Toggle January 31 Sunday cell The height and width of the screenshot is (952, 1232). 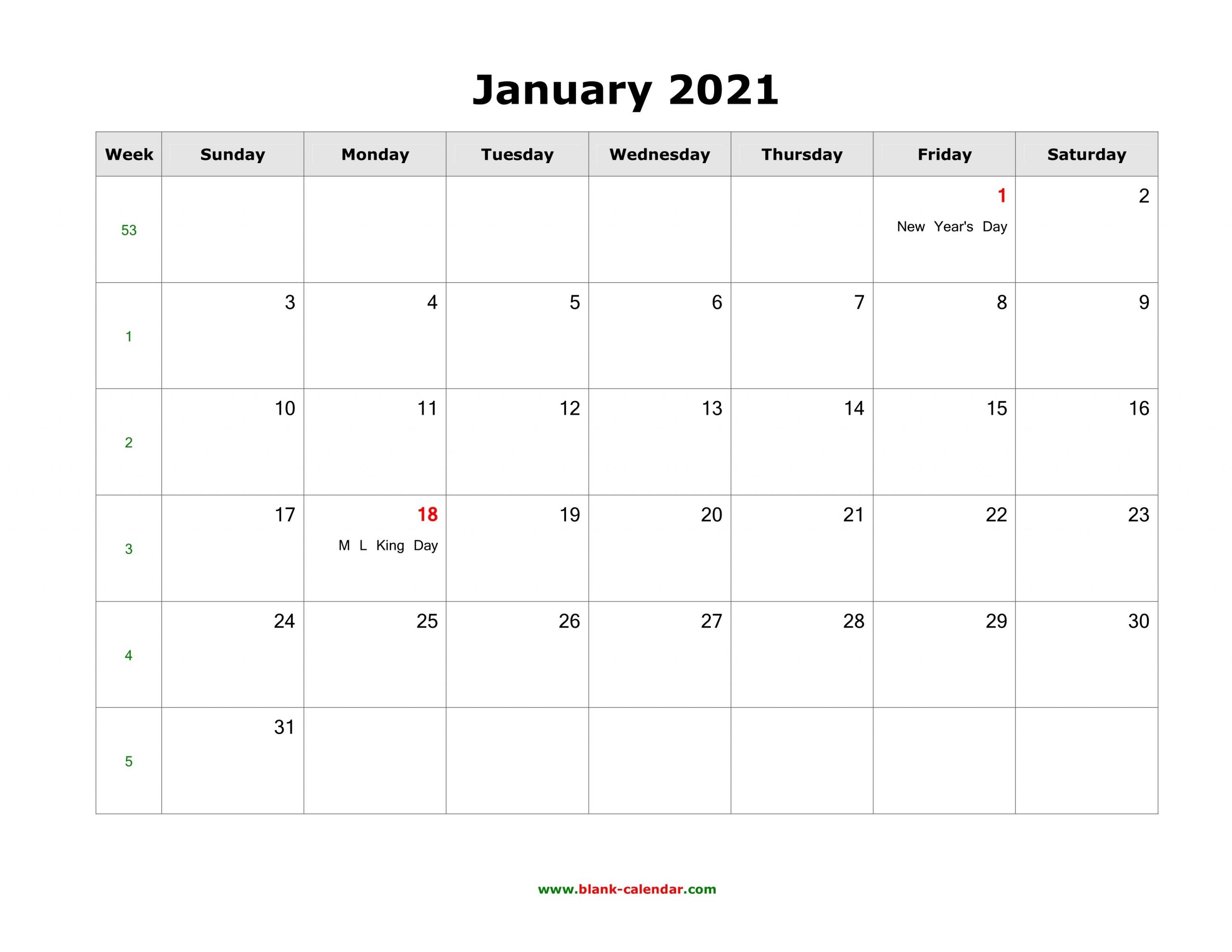click(x=231, y=754)
